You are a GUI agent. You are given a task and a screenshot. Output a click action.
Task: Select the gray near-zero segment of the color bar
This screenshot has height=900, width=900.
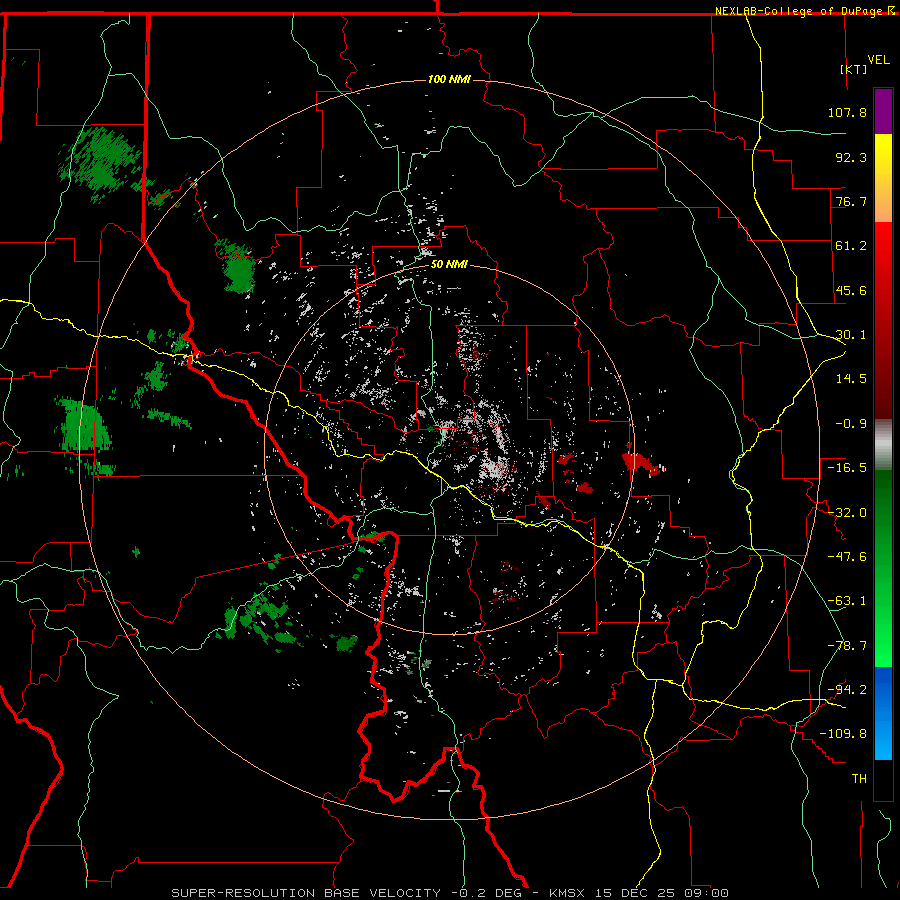[883, 445]
